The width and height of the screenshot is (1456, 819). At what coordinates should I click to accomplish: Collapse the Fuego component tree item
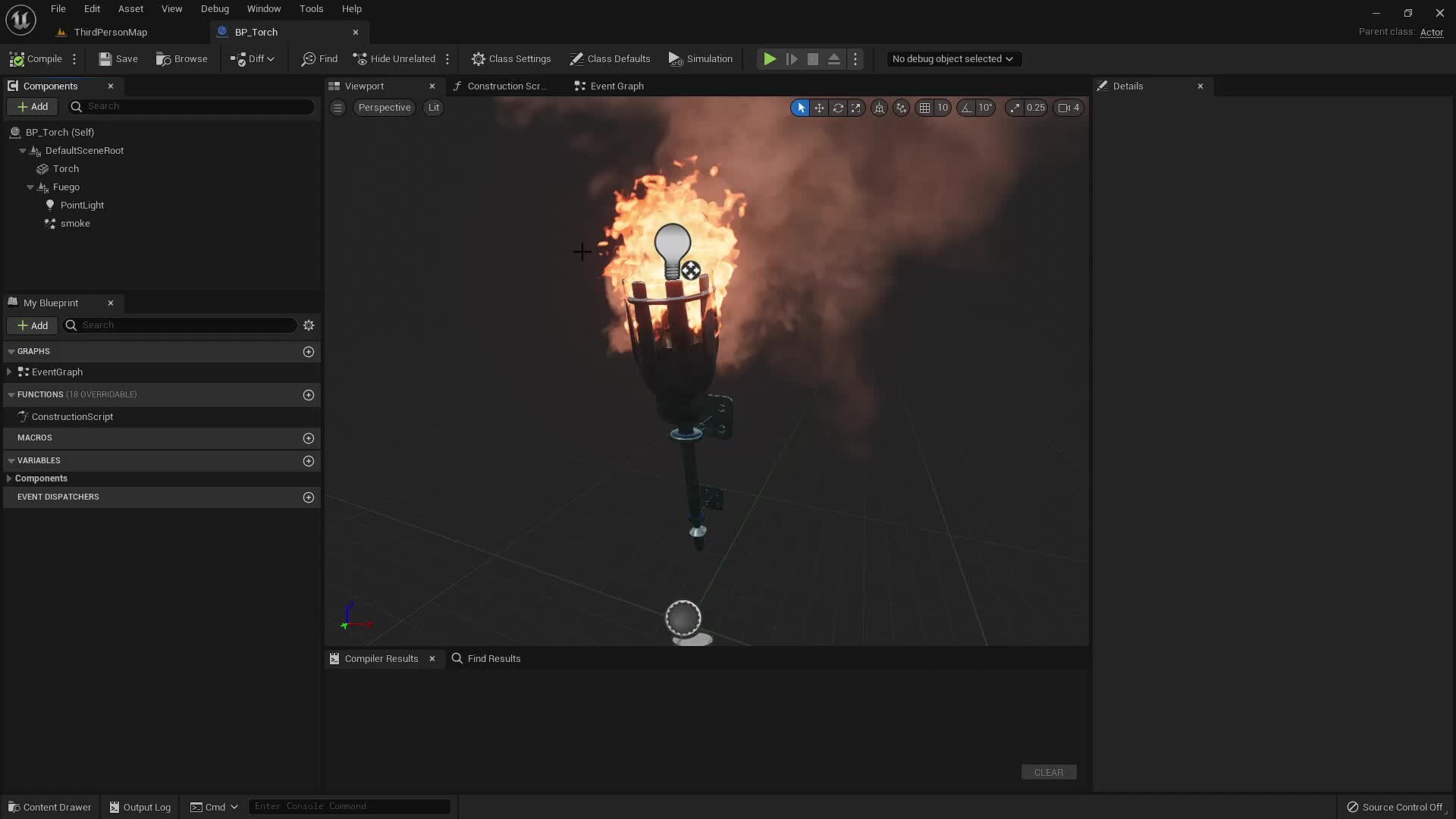pyautogui.click(x=30, y=187)
